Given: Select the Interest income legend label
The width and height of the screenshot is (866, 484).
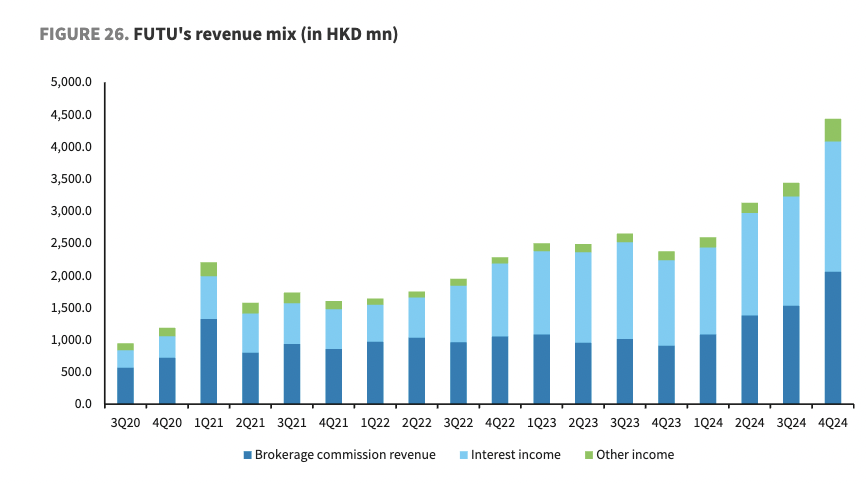Looking at the screenshot, I should [x=514, y=455].
